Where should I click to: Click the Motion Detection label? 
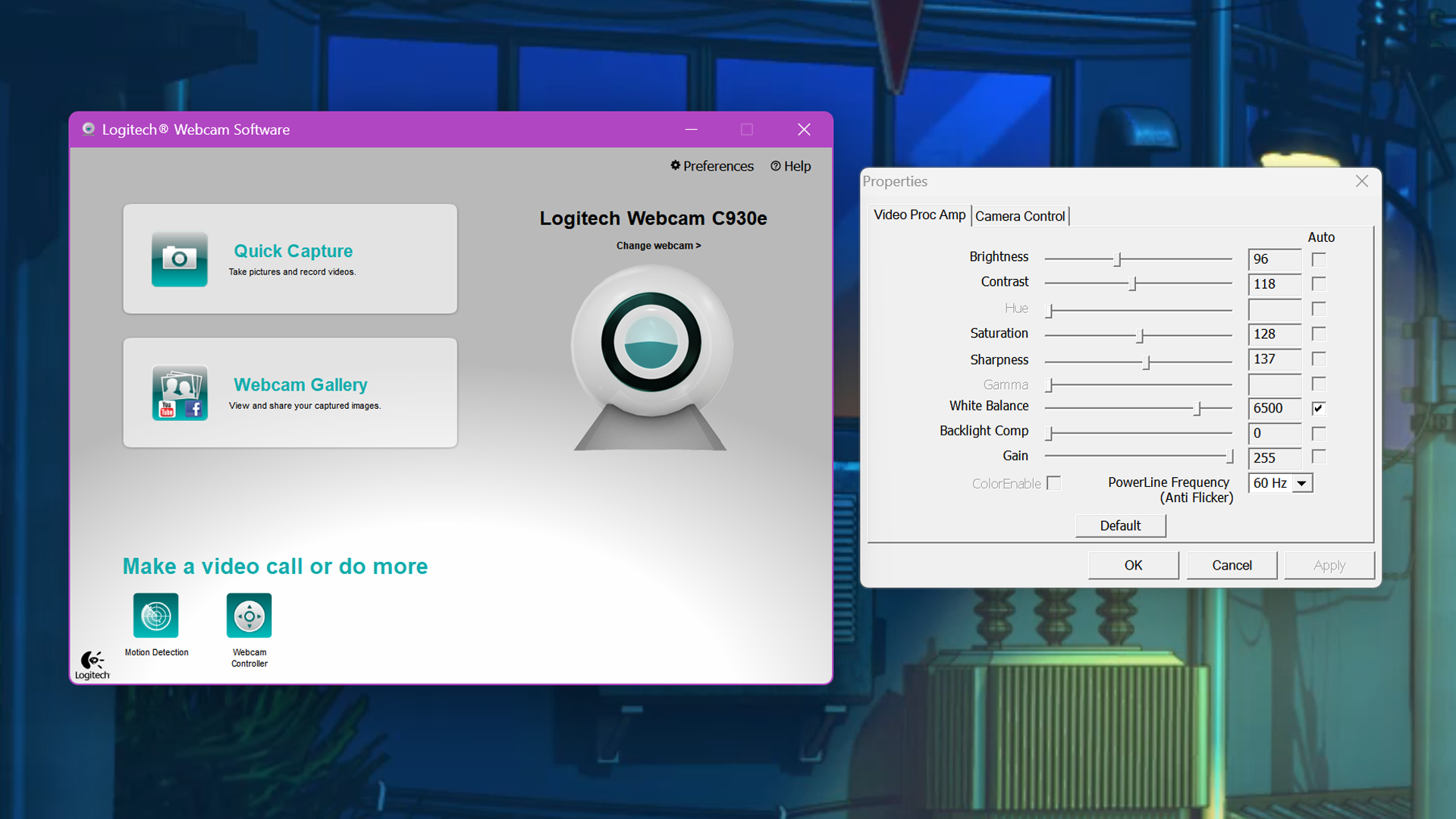[x=156, y=652]
